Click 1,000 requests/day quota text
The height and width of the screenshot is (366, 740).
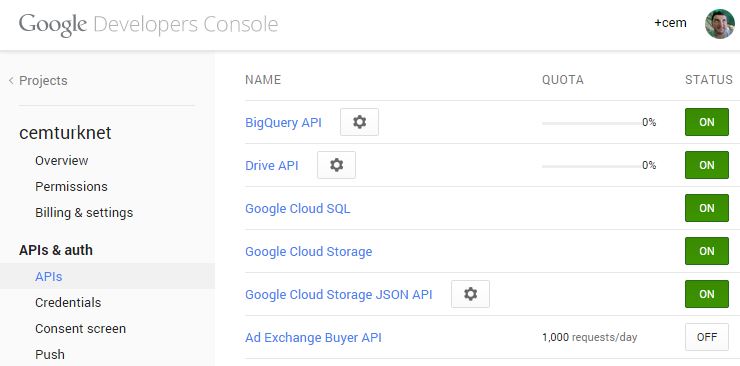pos(589,337)
